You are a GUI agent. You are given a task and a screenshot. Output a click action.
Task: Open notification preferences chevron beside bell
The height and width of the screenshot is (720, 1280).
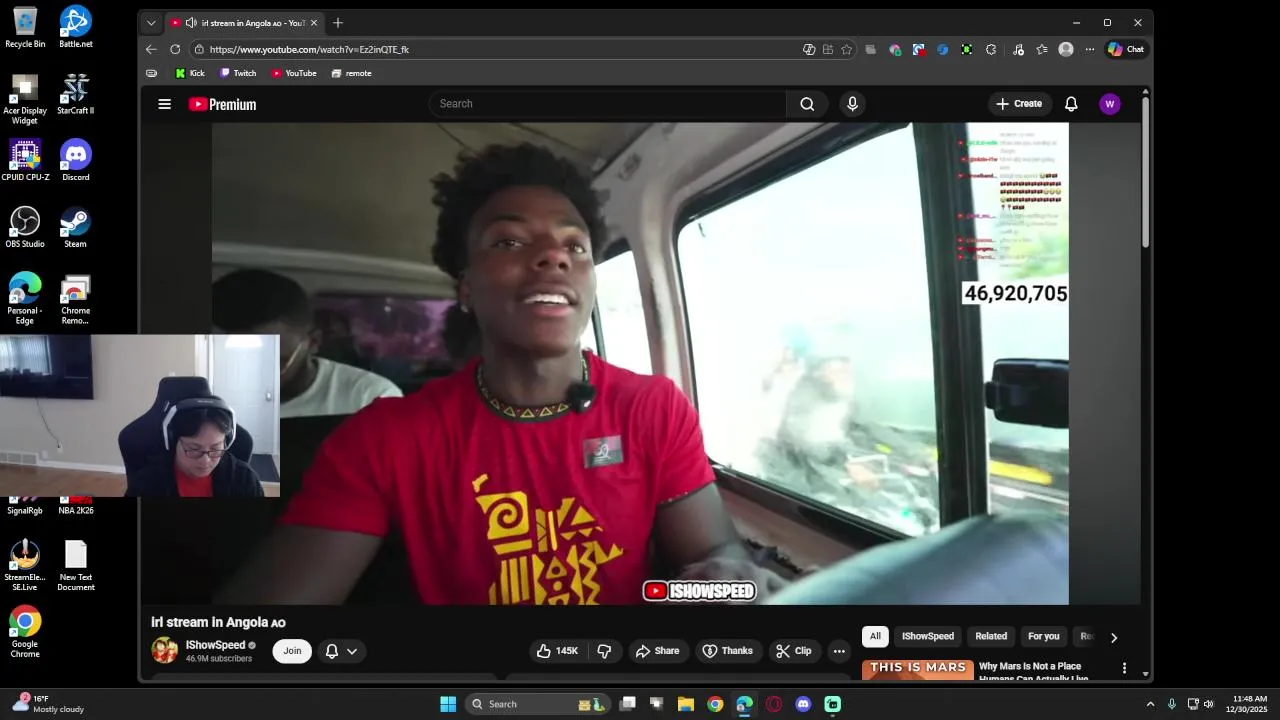[352, 651]
